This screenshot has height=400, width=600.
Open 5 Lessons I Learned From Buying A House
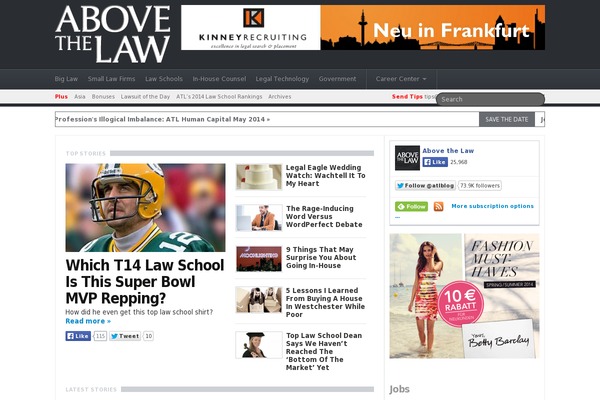[325, 302]
